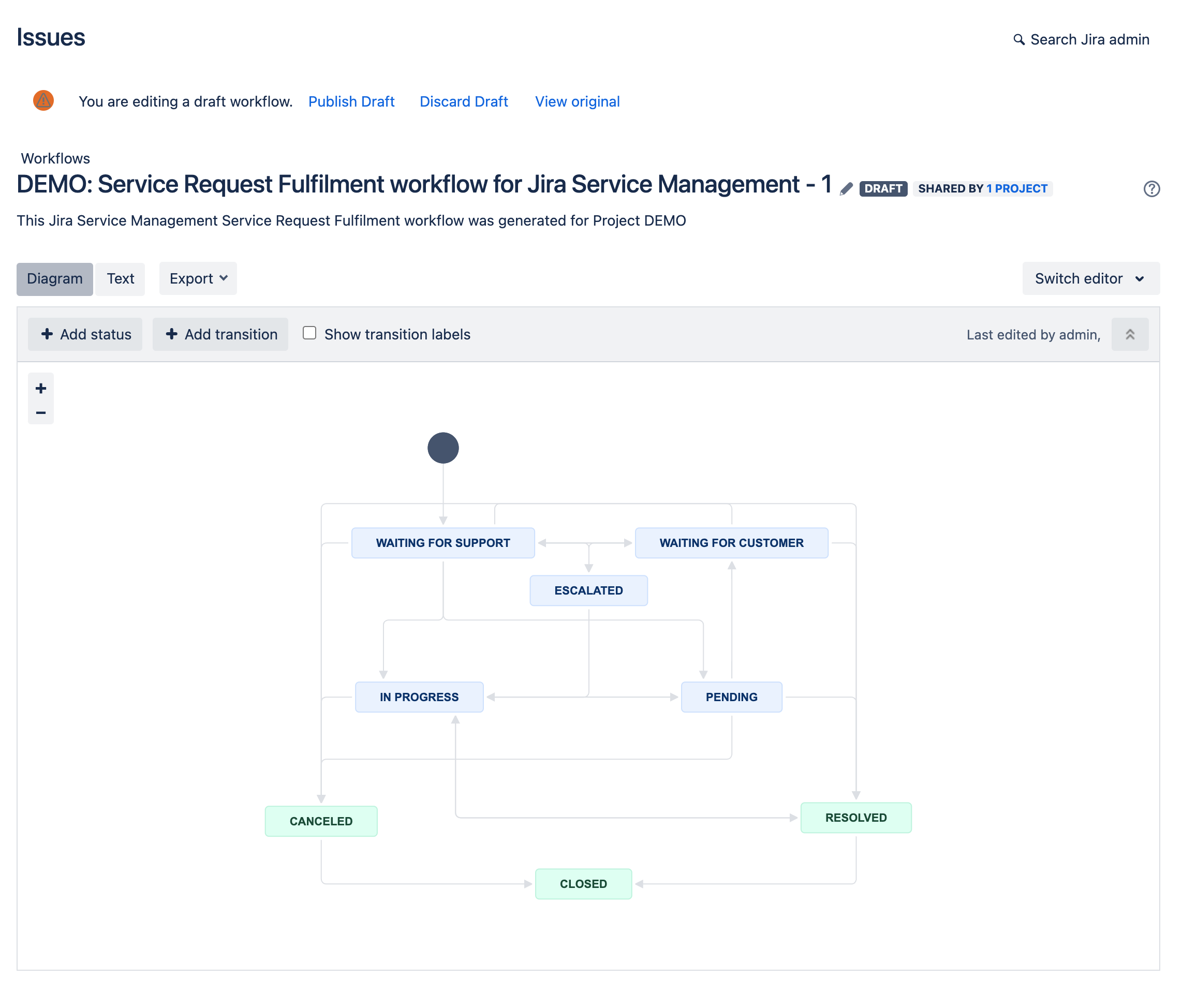Image resolution: width=1182 pixels, height=1008 pixels.
Task: Select the PENDING status node
Action: tap(731, 697)
